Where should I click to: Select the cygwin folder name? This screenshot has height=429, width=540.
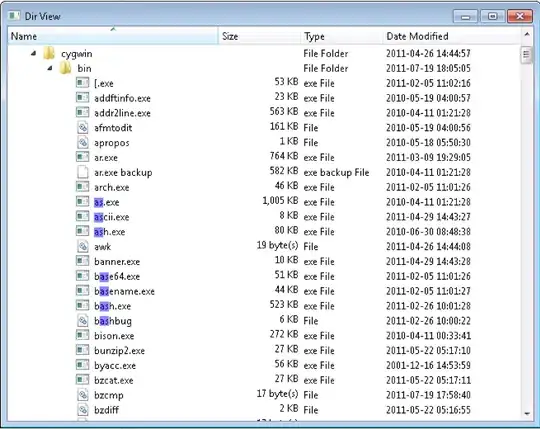coord(76,54)
